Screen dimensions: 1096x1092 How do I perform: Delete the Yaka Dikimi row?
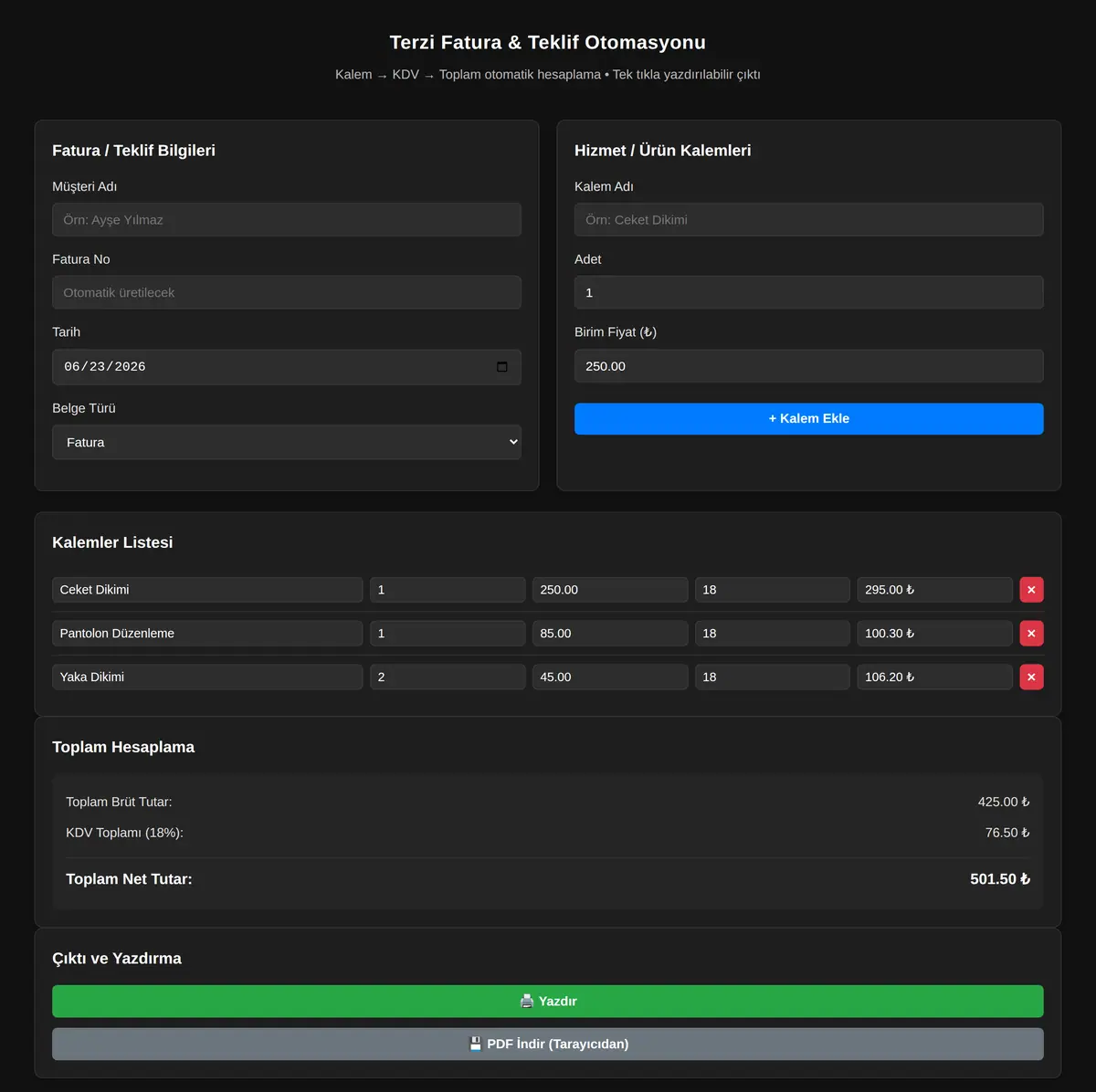coord(1031,677)
